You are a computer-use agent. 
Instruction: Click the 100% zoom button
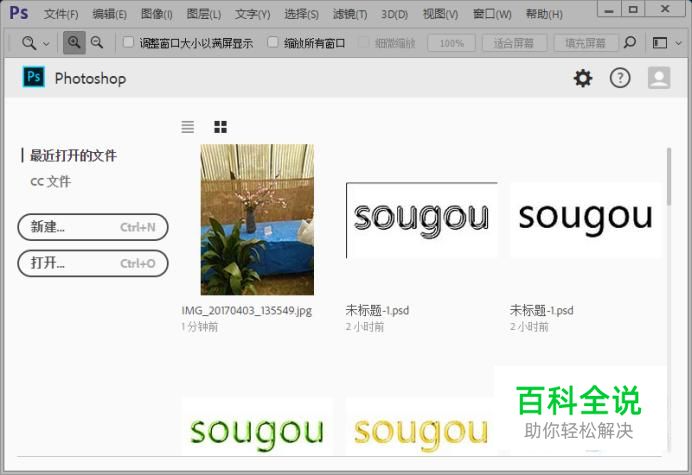pyautogui.click(x=451, y=43)
